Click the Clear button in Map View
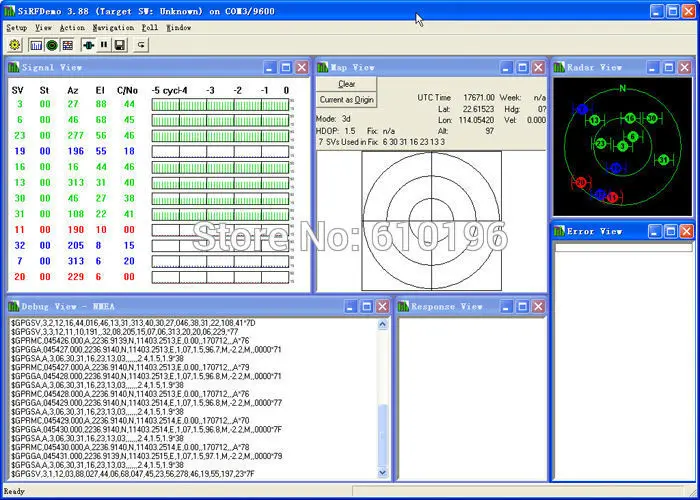Viewport: 700px width, 500px height. pos(346,84)
